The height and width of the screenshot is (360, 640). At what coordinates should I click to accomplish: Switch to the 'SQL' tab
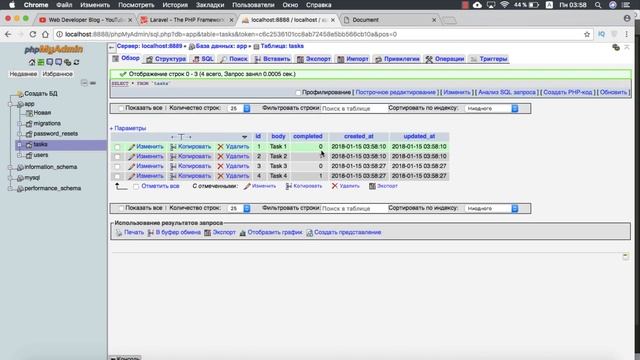[x=203, y=59]
